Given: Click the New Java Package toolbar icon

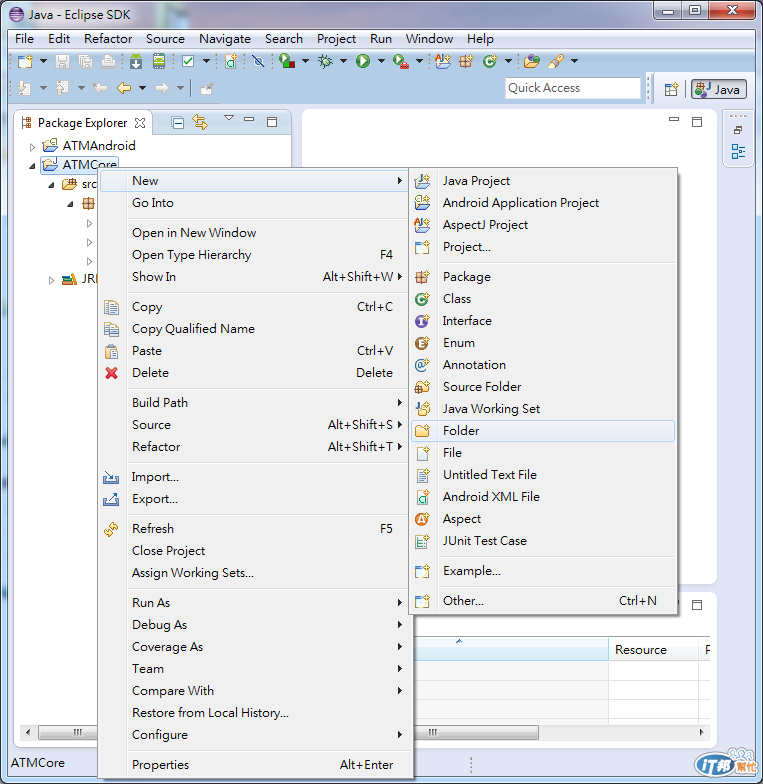Looking at the screenshot, I should [x=466, y=61].
